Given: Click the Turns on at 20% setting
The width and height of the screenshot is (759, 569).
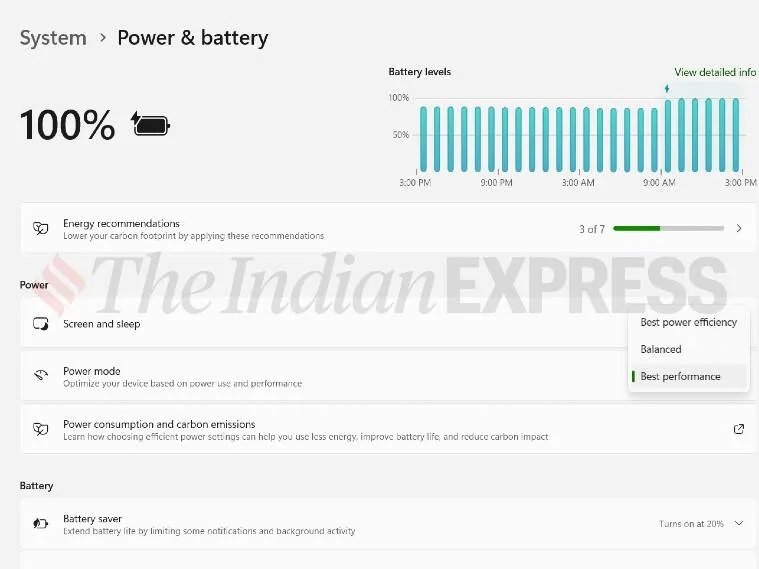Looking at the screenshot, I should 691,523.
